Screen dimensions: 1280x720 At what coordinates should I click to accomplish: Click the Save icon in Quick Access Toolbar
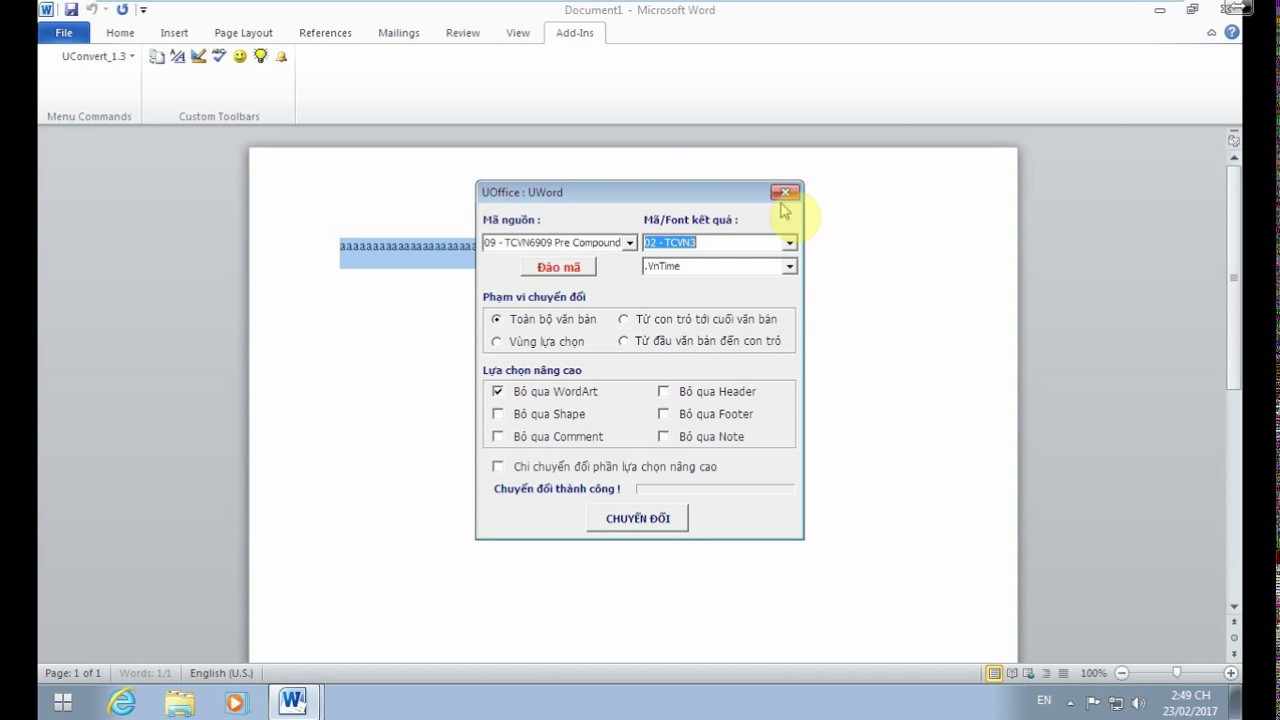pyautogui.click(x=71, y=10)
